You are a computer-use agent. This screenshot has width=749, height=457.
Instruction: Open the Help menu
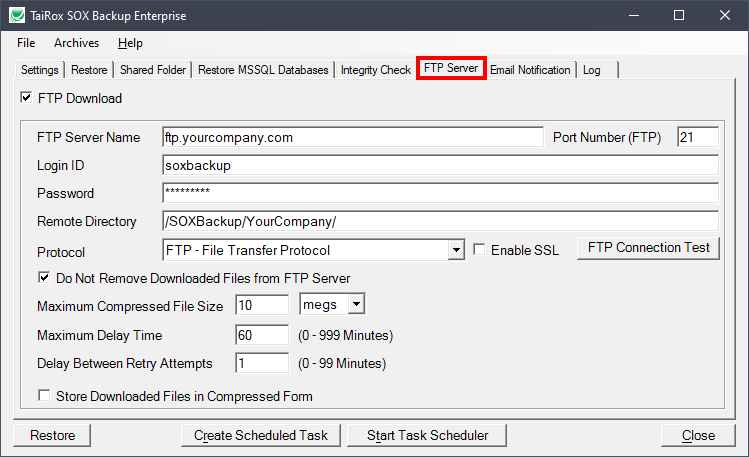[x=130, y=43]
